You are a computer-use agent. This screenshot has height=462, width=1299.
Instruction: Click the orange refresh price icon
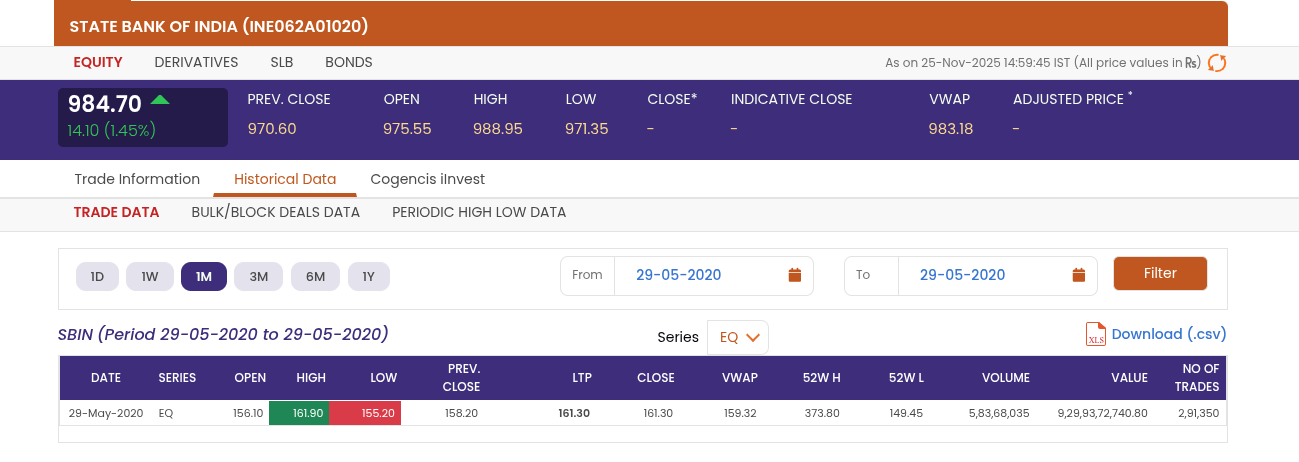pyautogui.click(x=1217, y=63)
